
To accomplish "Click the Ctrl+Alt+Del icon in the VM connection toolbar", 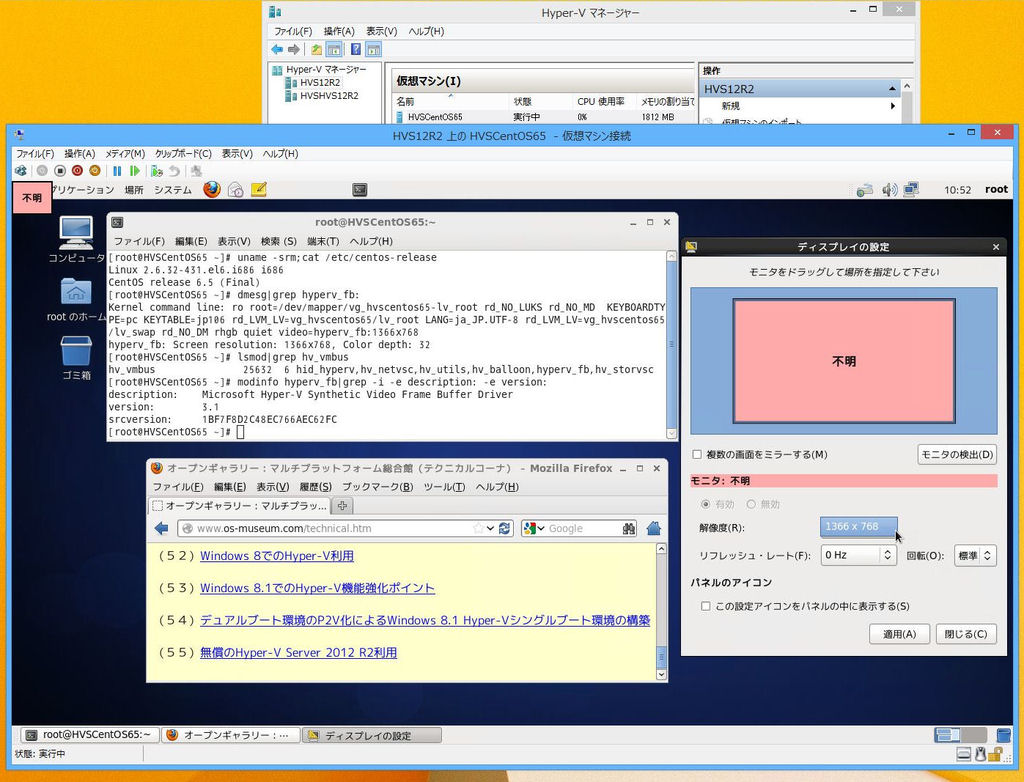I will [x=21, y=171].
